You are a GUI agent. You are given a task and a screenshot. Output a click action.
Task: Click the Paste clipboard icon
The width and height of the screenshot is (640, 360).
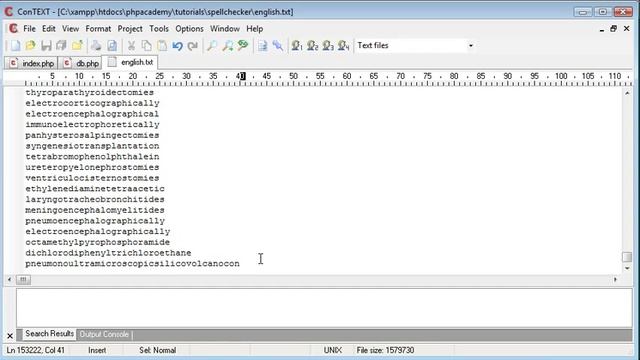click(x=162, y=45)
